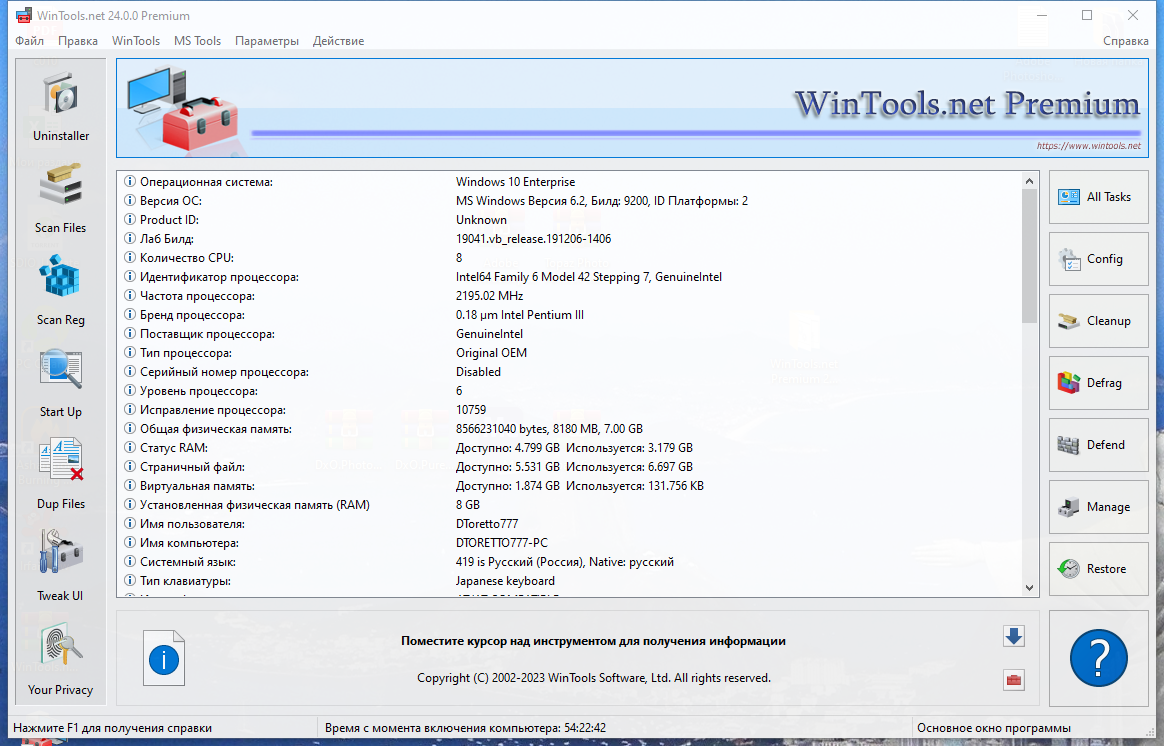1164x746 pixels.
Task: Click the info icon beside Версия ОС
Action: click(130, 200)
